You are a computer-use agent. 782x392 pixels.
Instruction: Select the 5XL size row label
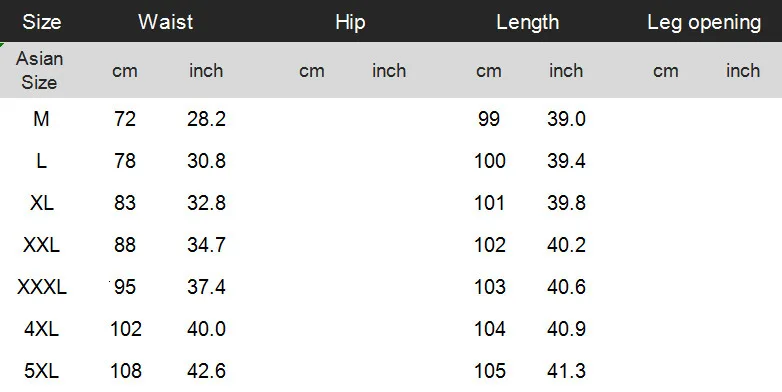(41, 371)
